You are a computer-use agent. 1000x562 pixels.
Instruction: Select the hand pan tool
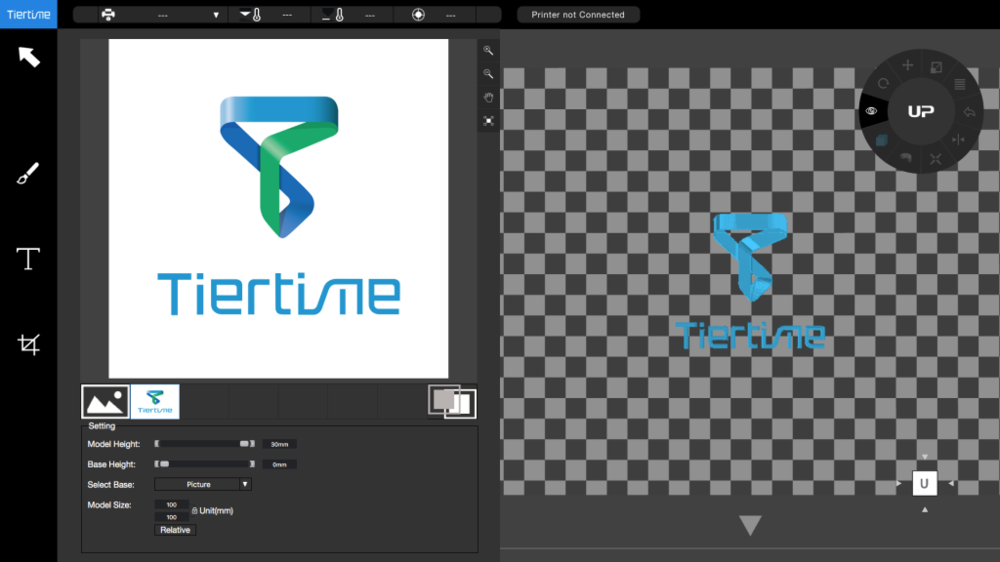coord(488,97)
